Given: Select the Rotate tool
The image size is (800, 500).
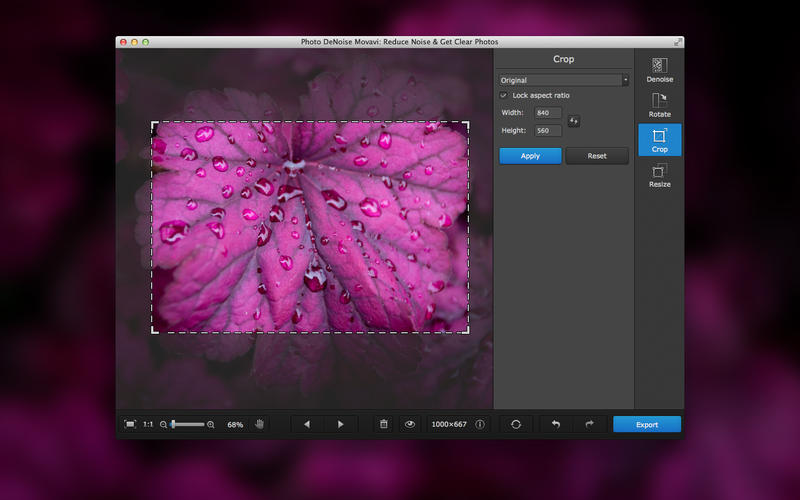Looking at the screenshot, I should tap(659, 105).
